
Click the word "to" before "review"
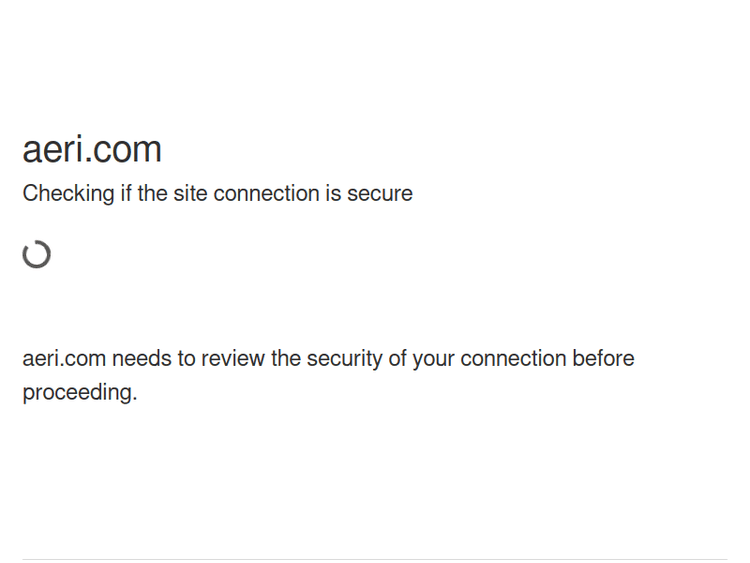tap(187, 359)
